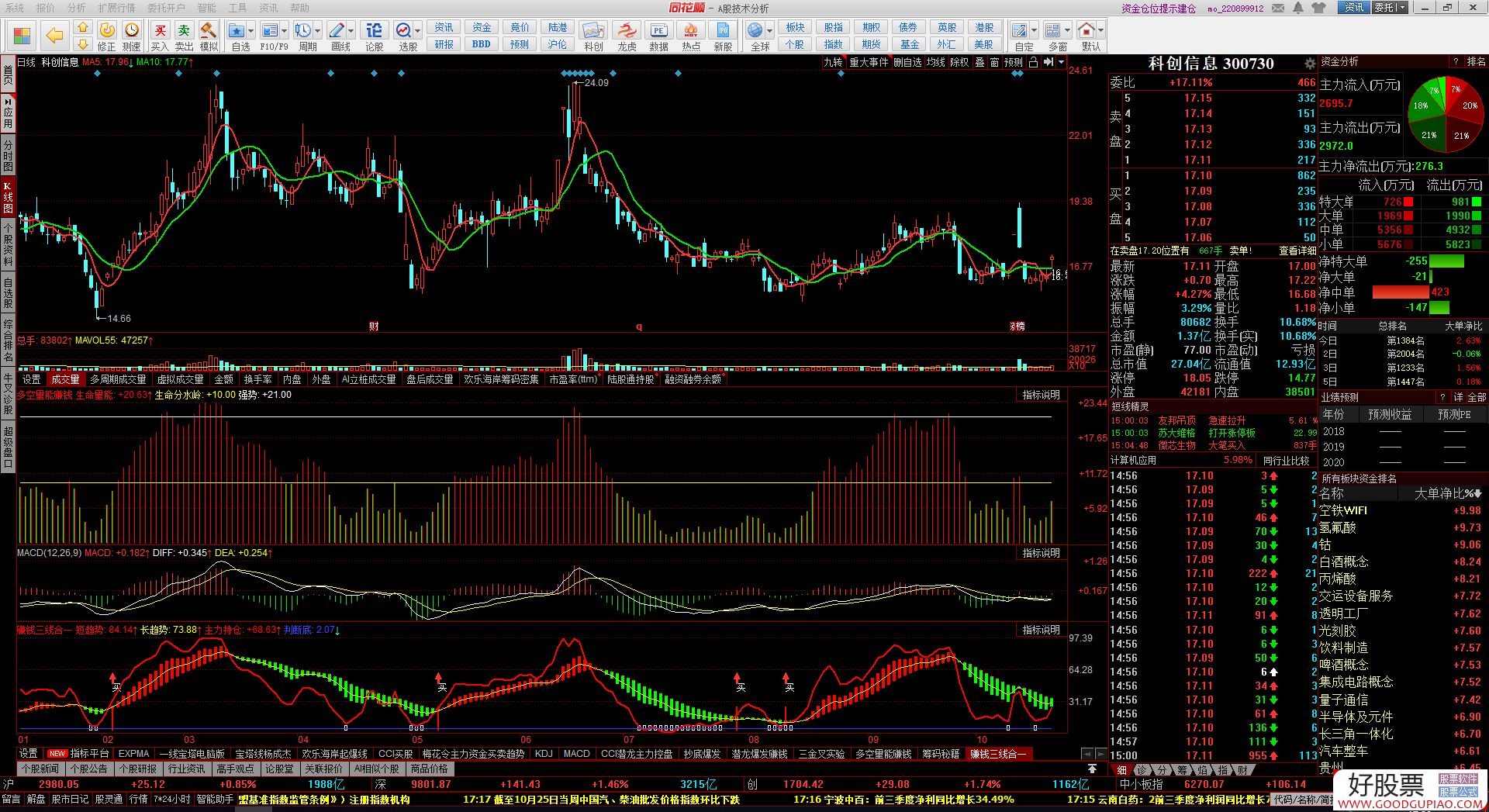The height and width of the screenshot is (812, 1489).
Task: Click the 卖出 sell icon
Action: point(184,30)
